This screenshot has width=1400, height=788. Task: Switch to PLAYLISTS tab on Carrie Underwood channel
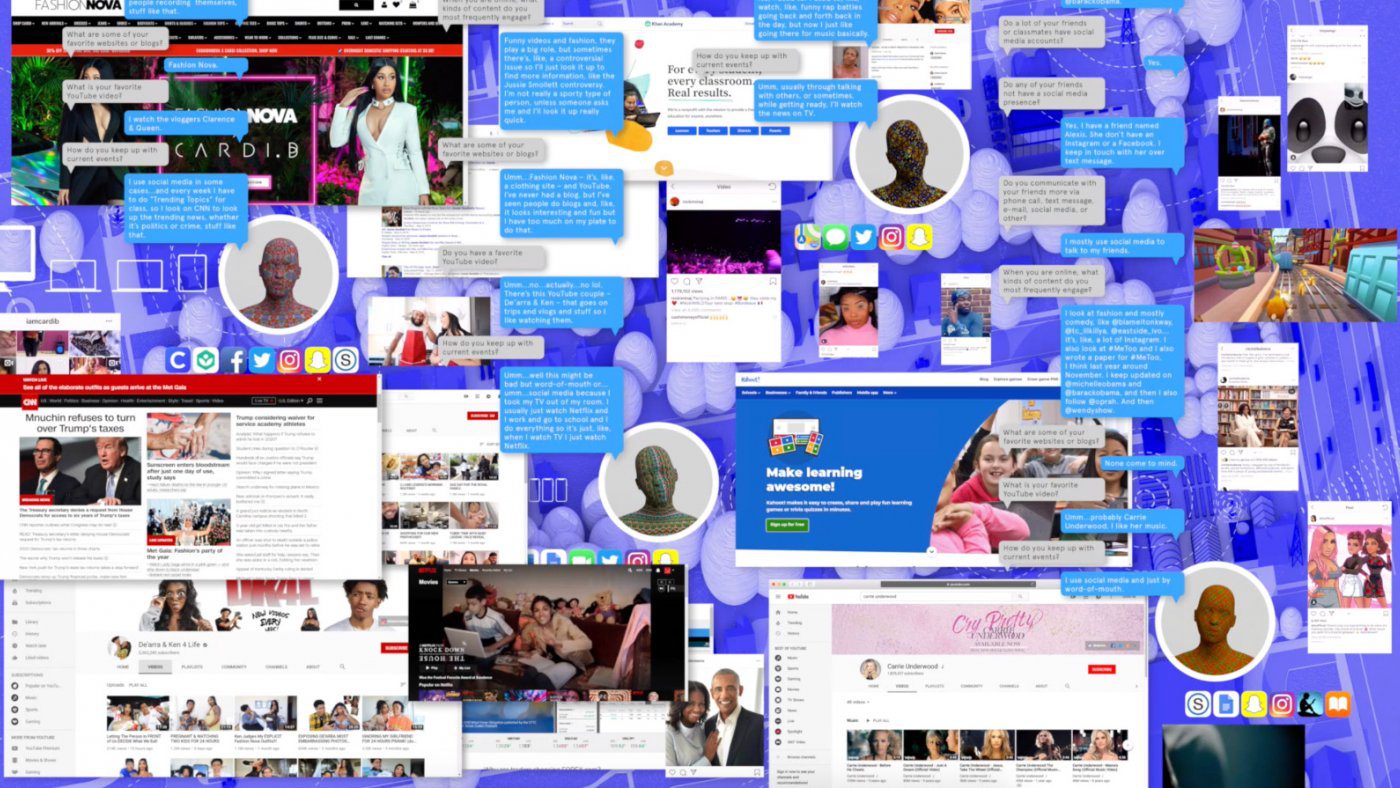(x=935, y=686)
